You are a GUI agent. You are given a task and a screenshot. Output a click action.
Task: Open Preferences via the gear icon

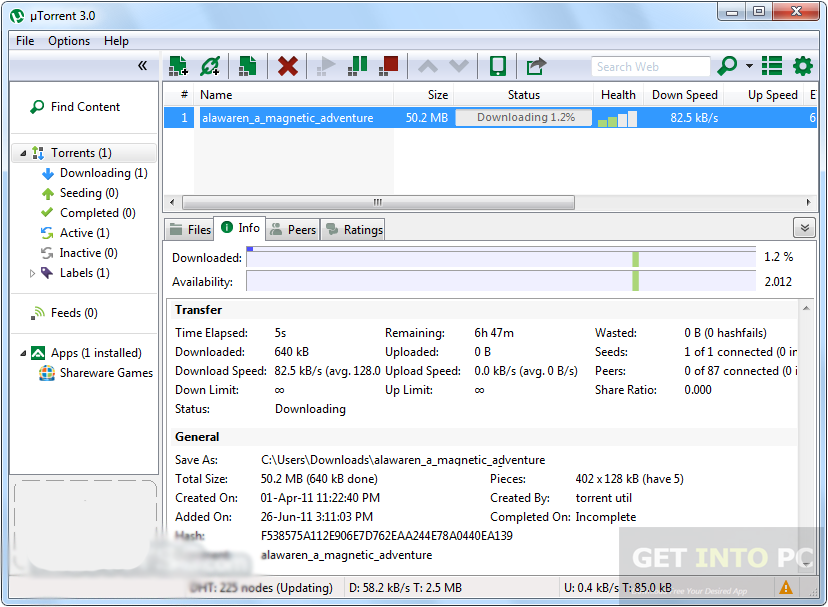[803, 66]
